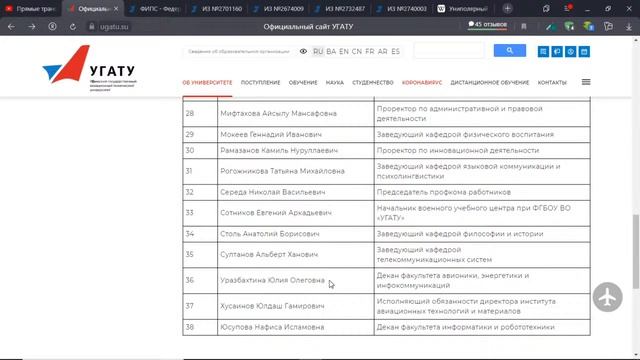This screenshot has width=640, height=360.
Task: Click the page vertical scrollbar thumb
Action: 636,251
